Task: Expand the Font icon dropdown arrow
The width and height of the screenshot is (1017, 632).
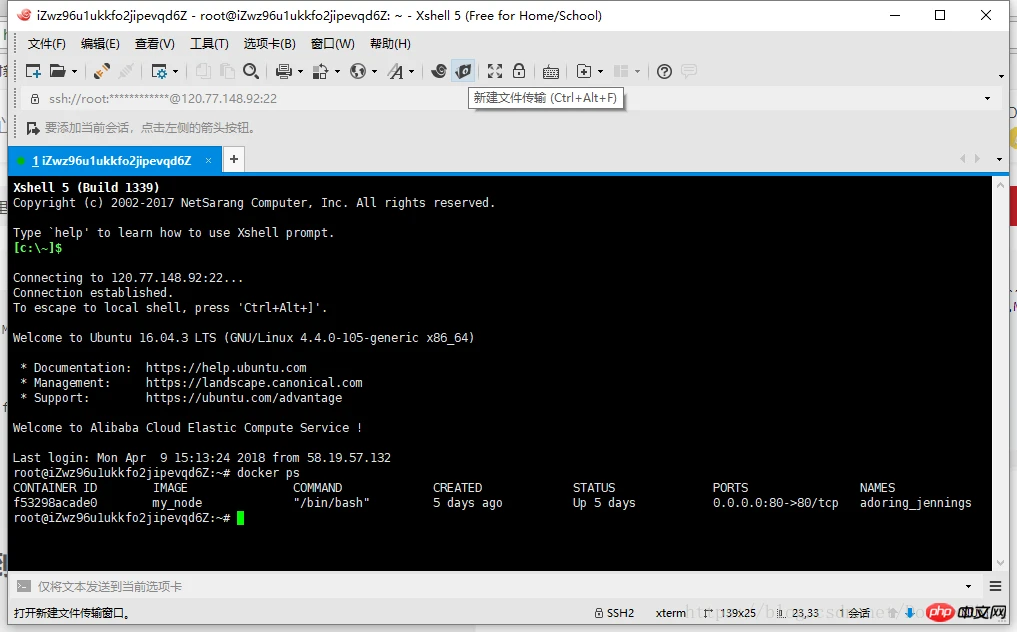Action: click(x=411, y=71)
